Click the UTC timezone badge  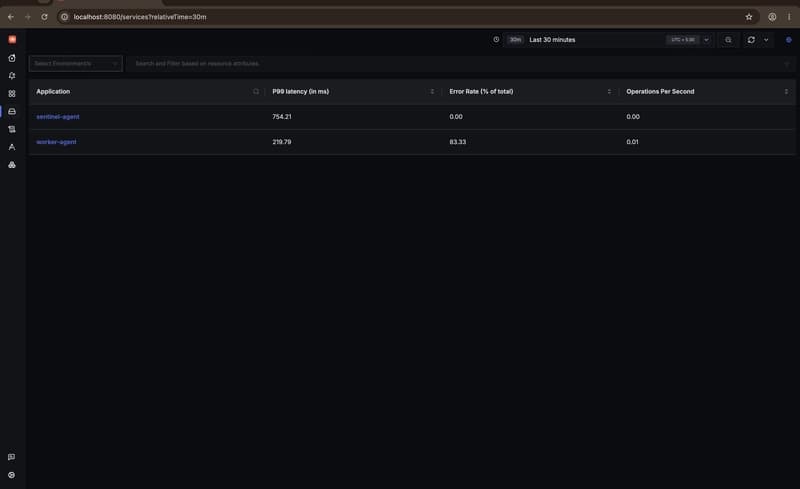pos(683,40)
